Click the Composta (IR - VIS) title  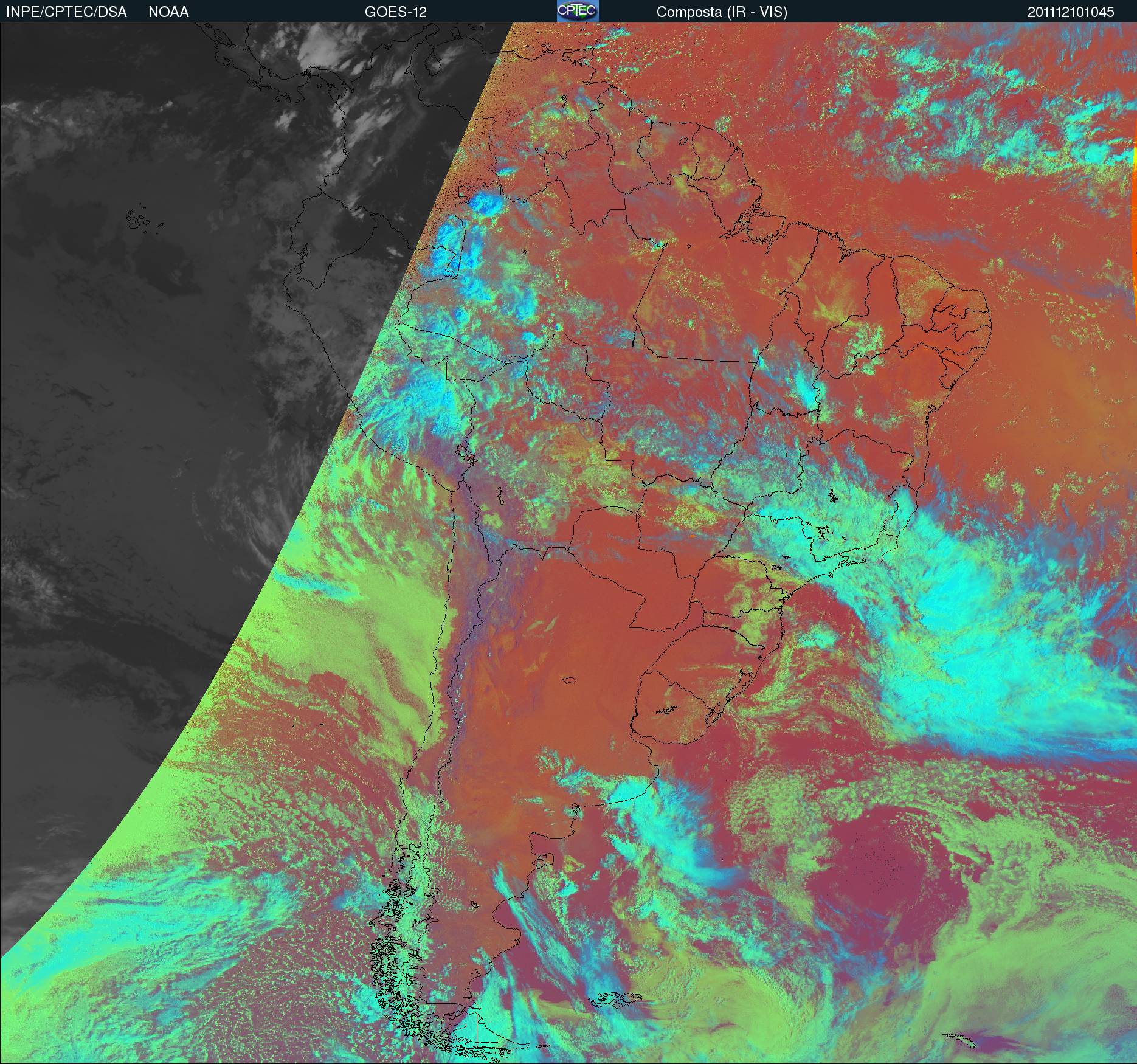pos(722,12)
